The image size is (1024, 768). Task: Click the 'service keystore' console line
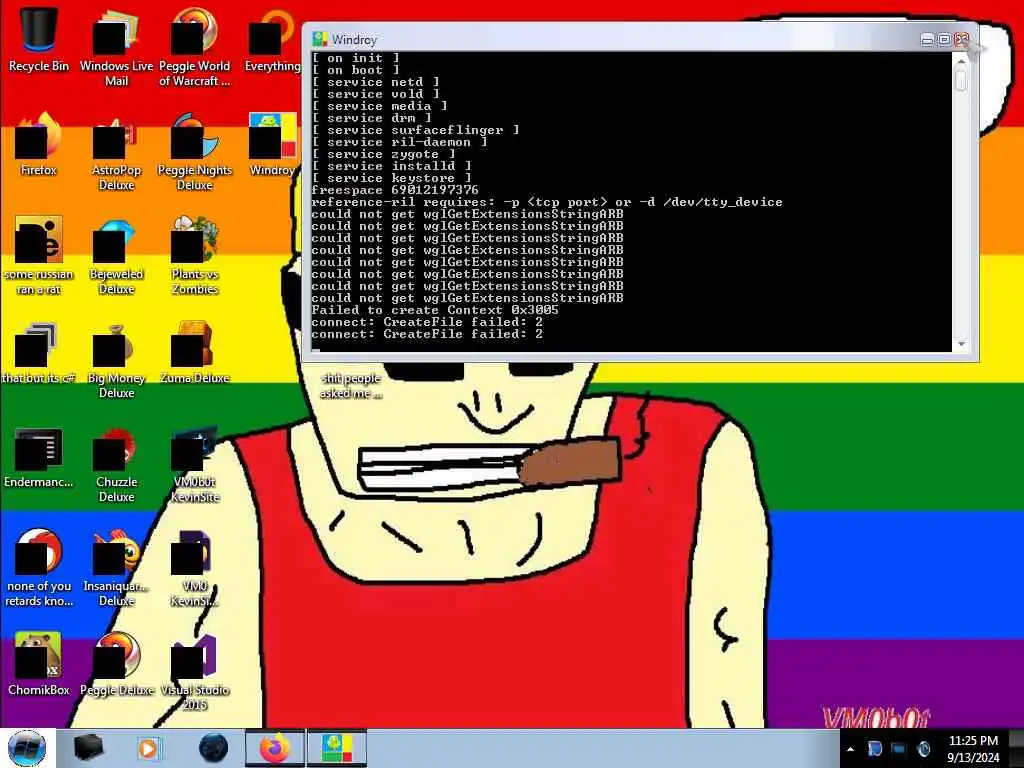pos(391,178)
